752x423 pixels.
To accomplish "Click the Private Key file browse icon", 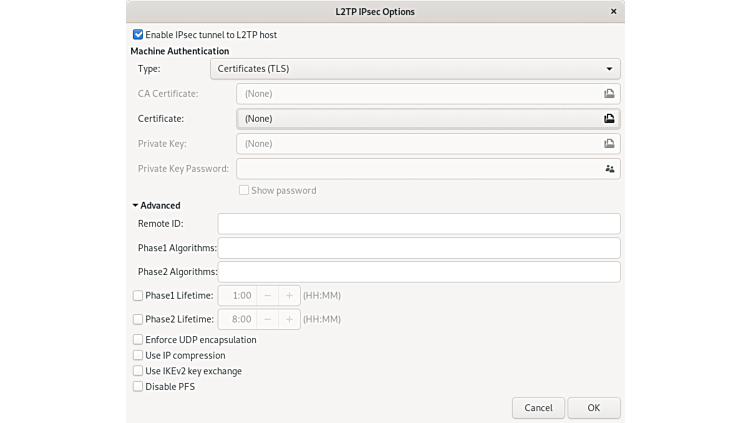I will click(608, 143).
